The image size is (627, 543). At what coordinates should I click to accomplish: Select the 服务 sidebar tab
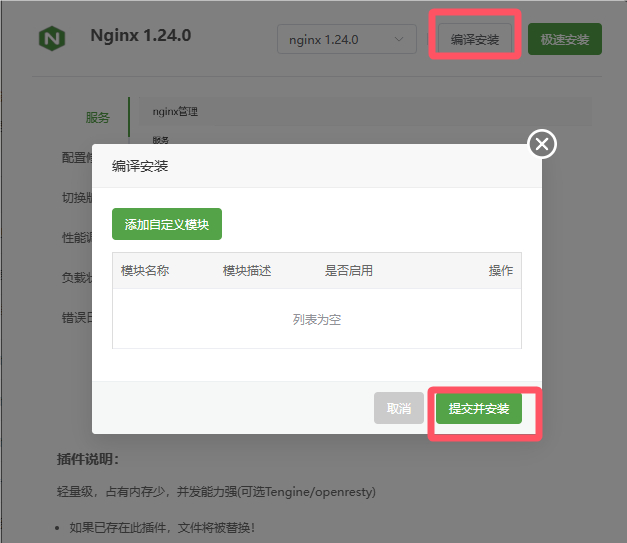pos(97,118)
